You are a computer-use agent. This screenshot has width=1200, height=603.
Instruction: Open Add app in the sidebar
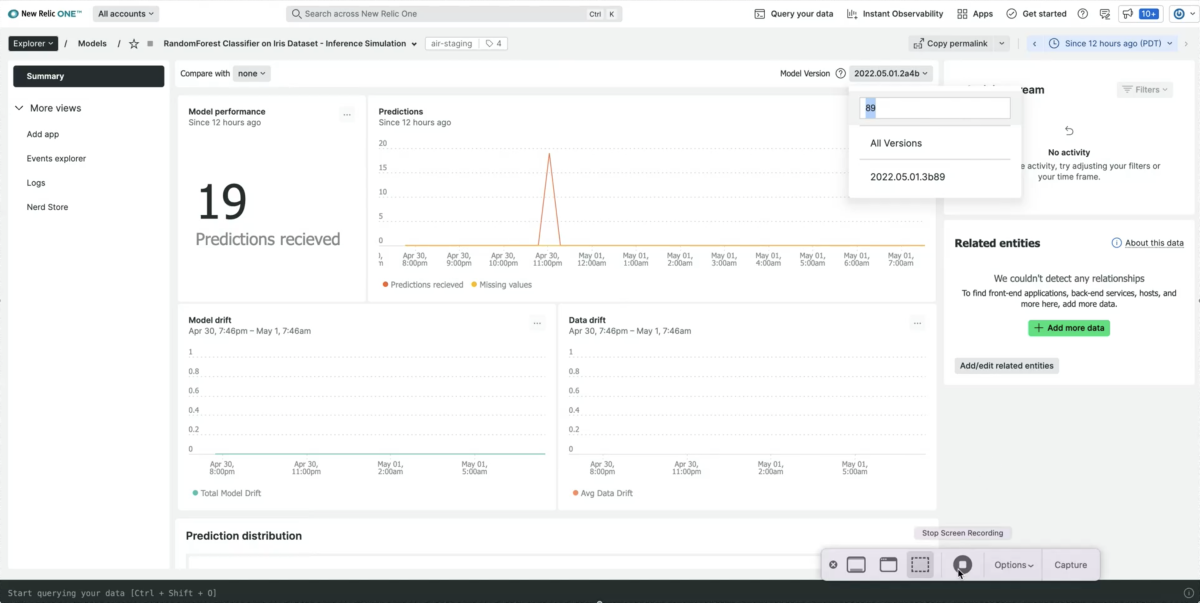pyautogui.click(x=43, y=134)
